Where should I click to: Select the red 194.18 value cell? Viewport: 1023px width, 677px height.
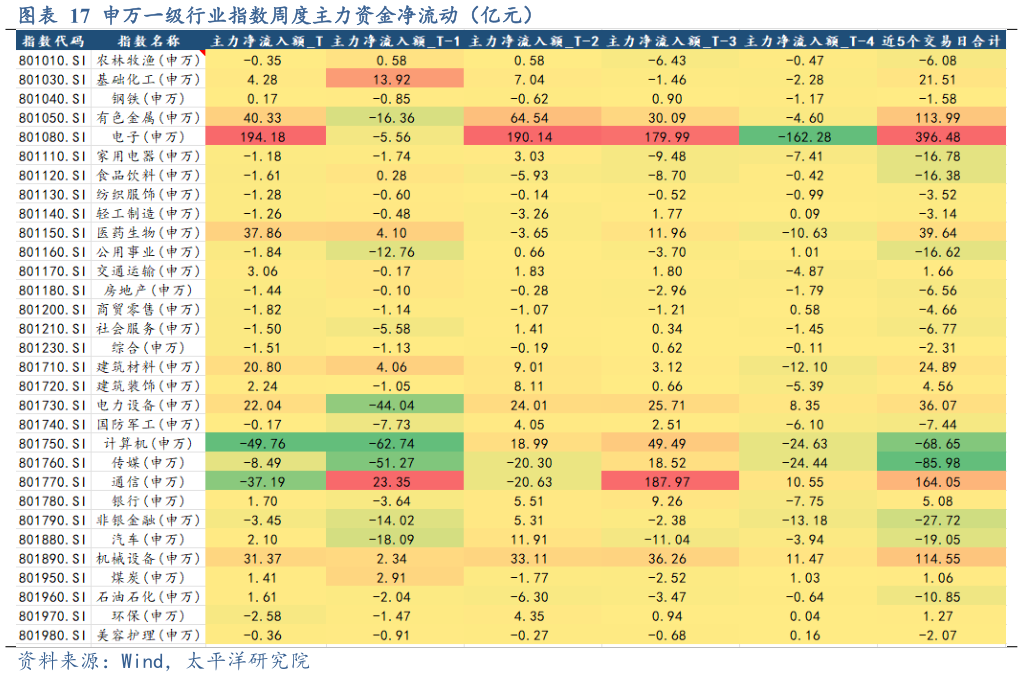tap(266, 136)
